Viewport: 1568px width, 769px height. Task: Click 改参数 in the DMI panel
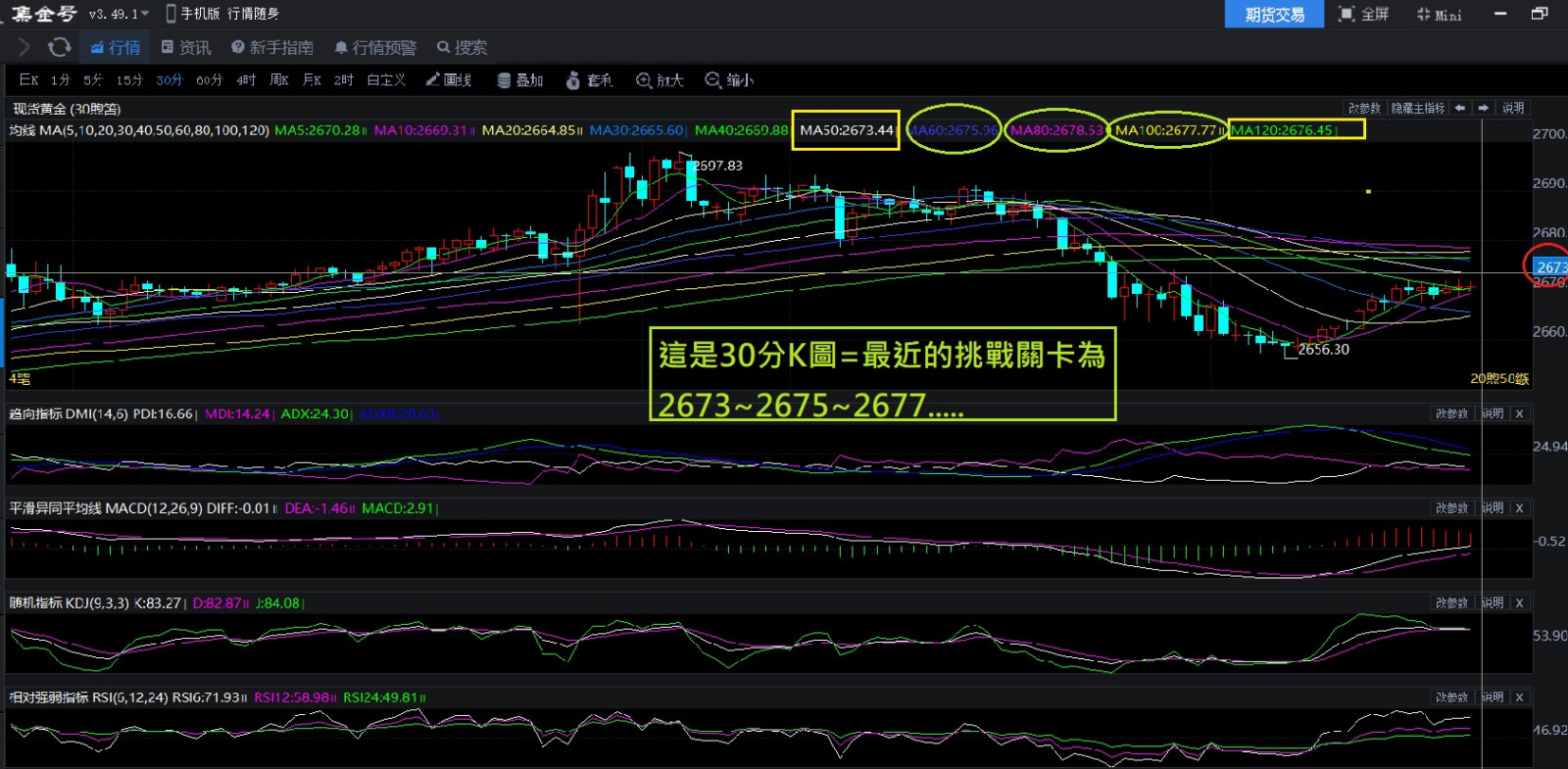pyautogui.click(x=1451, y=413)
